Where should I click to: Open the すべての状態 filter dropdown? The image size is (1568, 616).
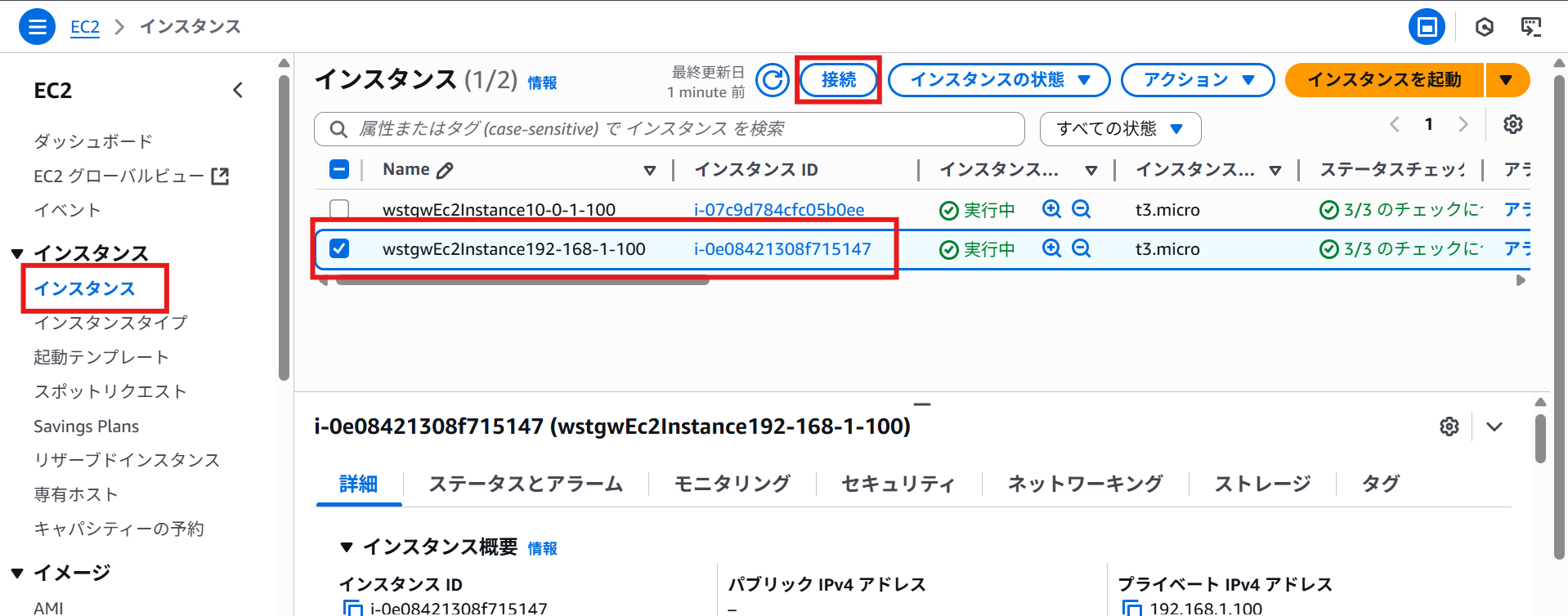coord(1120,129)
